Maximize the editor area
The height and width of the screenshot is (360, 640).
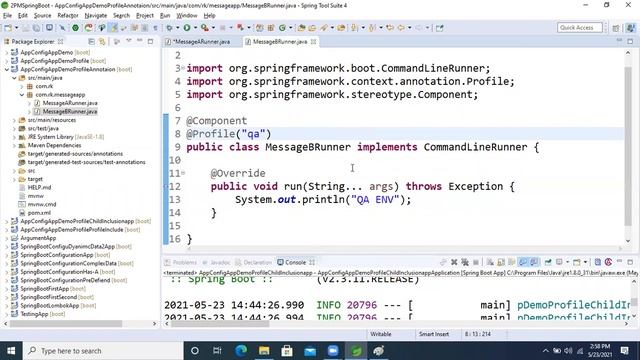[630, 41]
